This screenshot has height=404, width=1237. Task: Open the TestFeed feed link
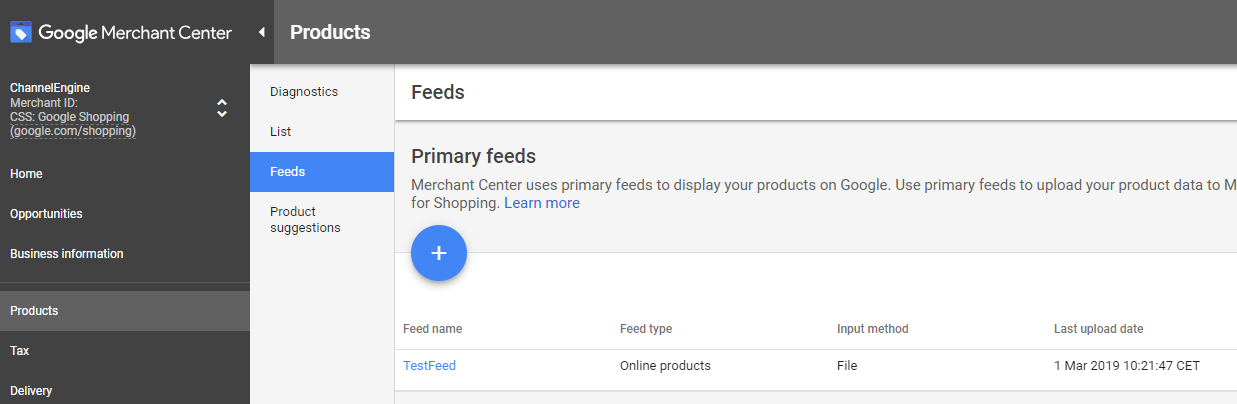pos(429,366)
